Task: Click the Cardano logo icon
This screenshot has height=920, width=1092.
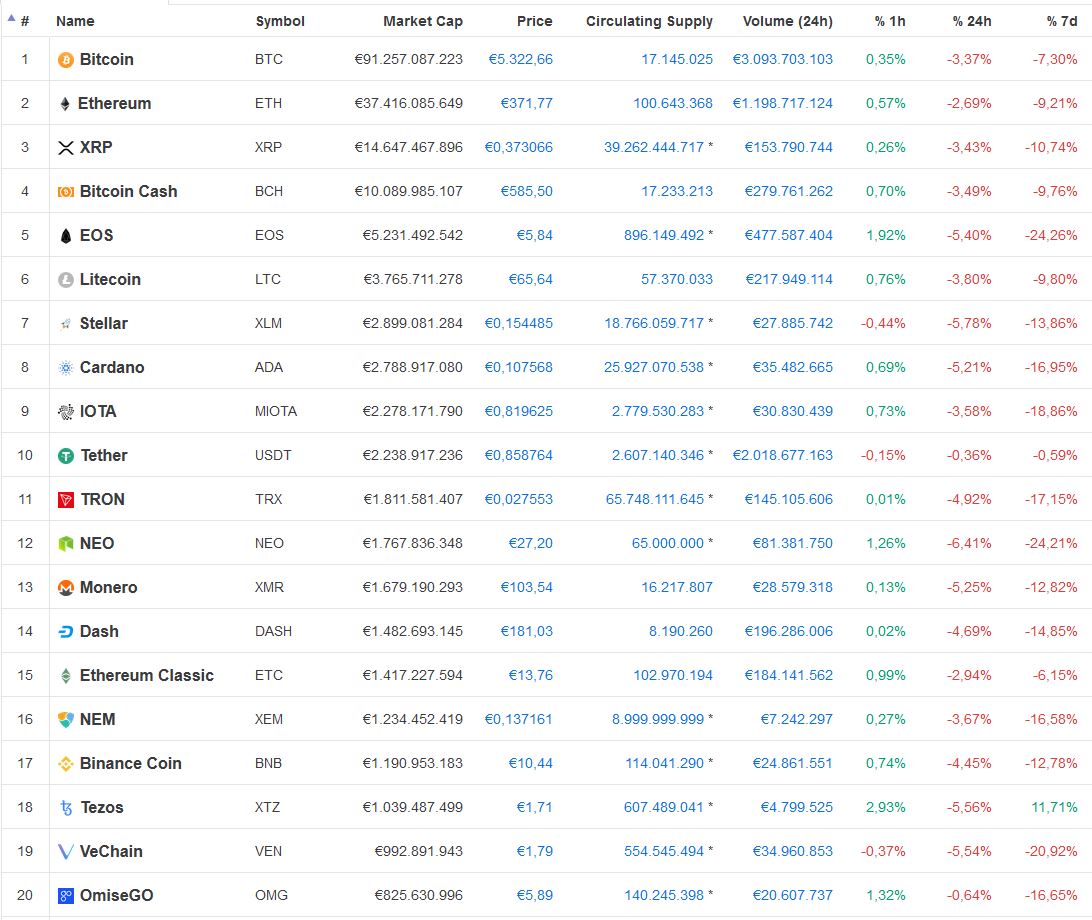Action: (65, 368)
